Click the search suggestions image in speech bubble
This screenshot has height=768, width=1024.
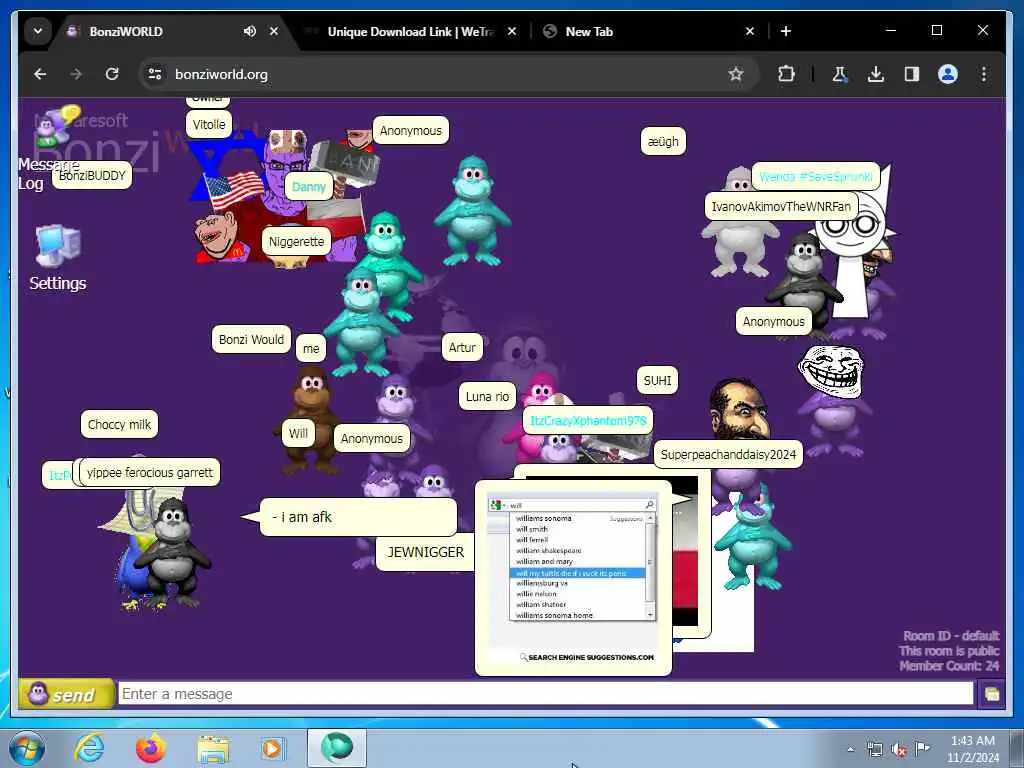point(572,579)
